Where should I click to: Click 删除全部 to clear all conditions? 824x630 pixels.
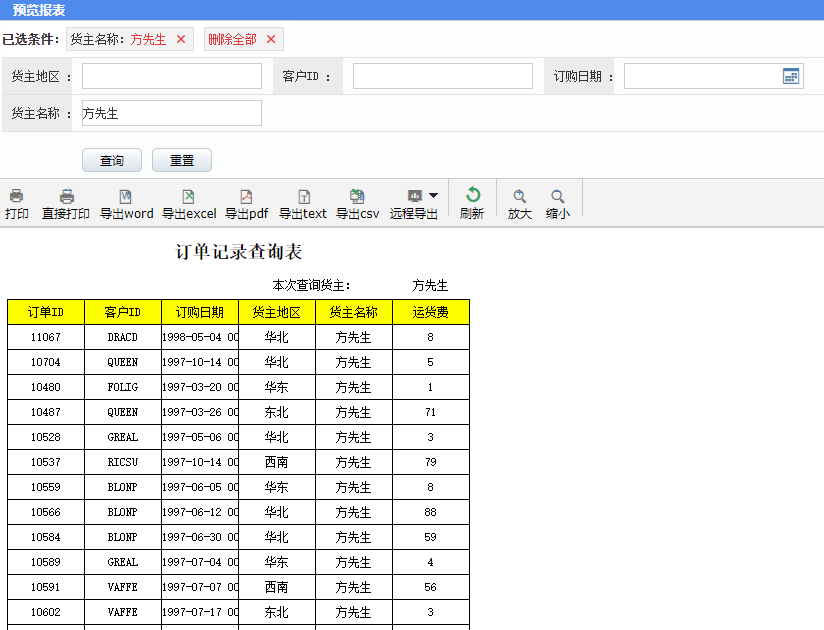233,39
